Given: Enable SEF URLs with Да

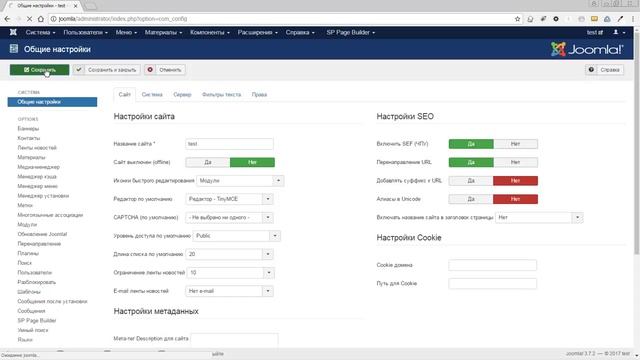Looking at the screenshot, I should click(x=471, y=144).
